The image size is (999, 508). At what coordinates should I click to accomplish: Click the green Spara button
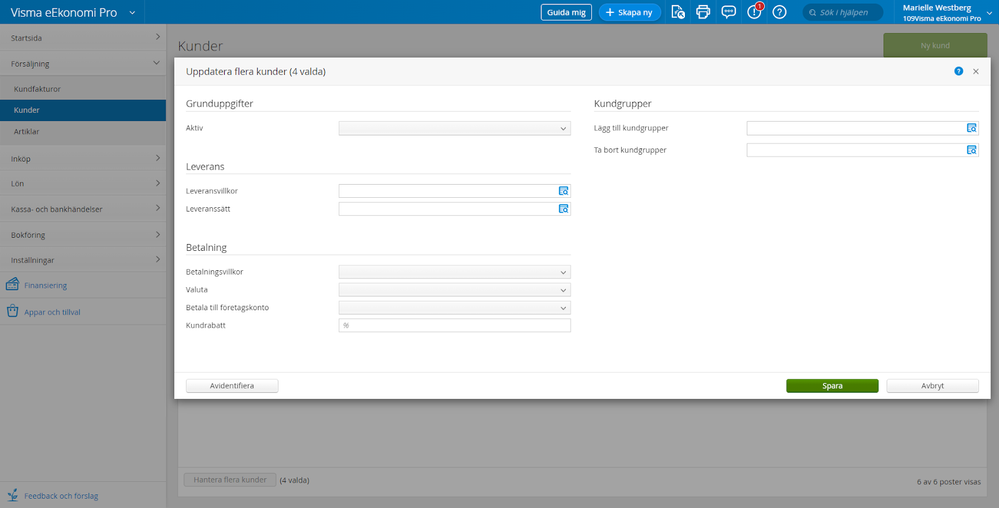[832, 386]
